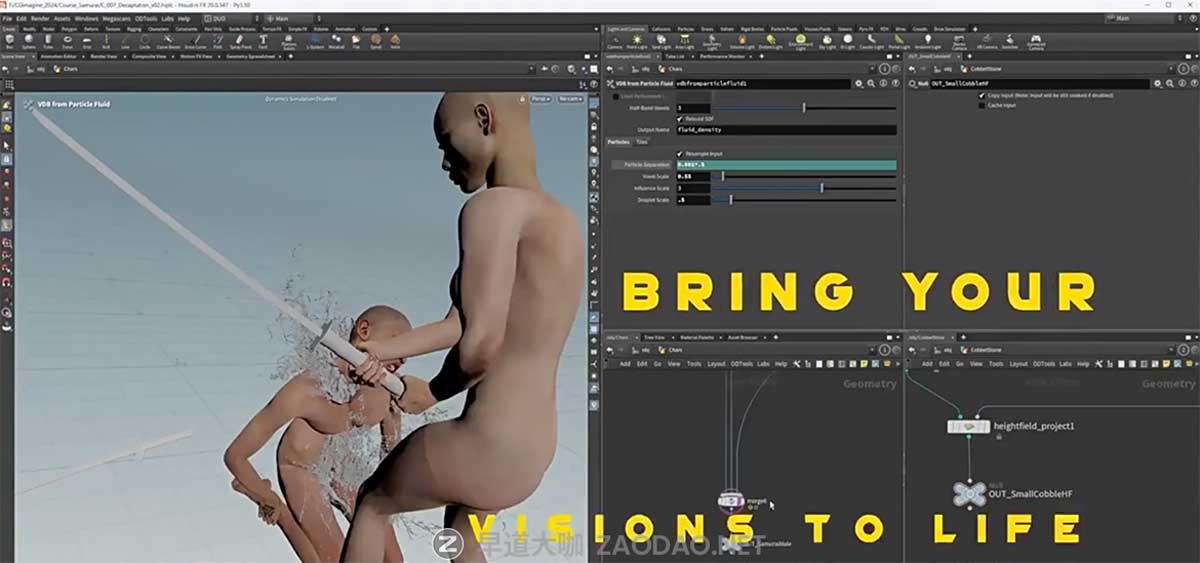This screenshot has height=563, width=1200.
Task: Select the Spray Paint shelf tool
Action: [x=240, y=41]
